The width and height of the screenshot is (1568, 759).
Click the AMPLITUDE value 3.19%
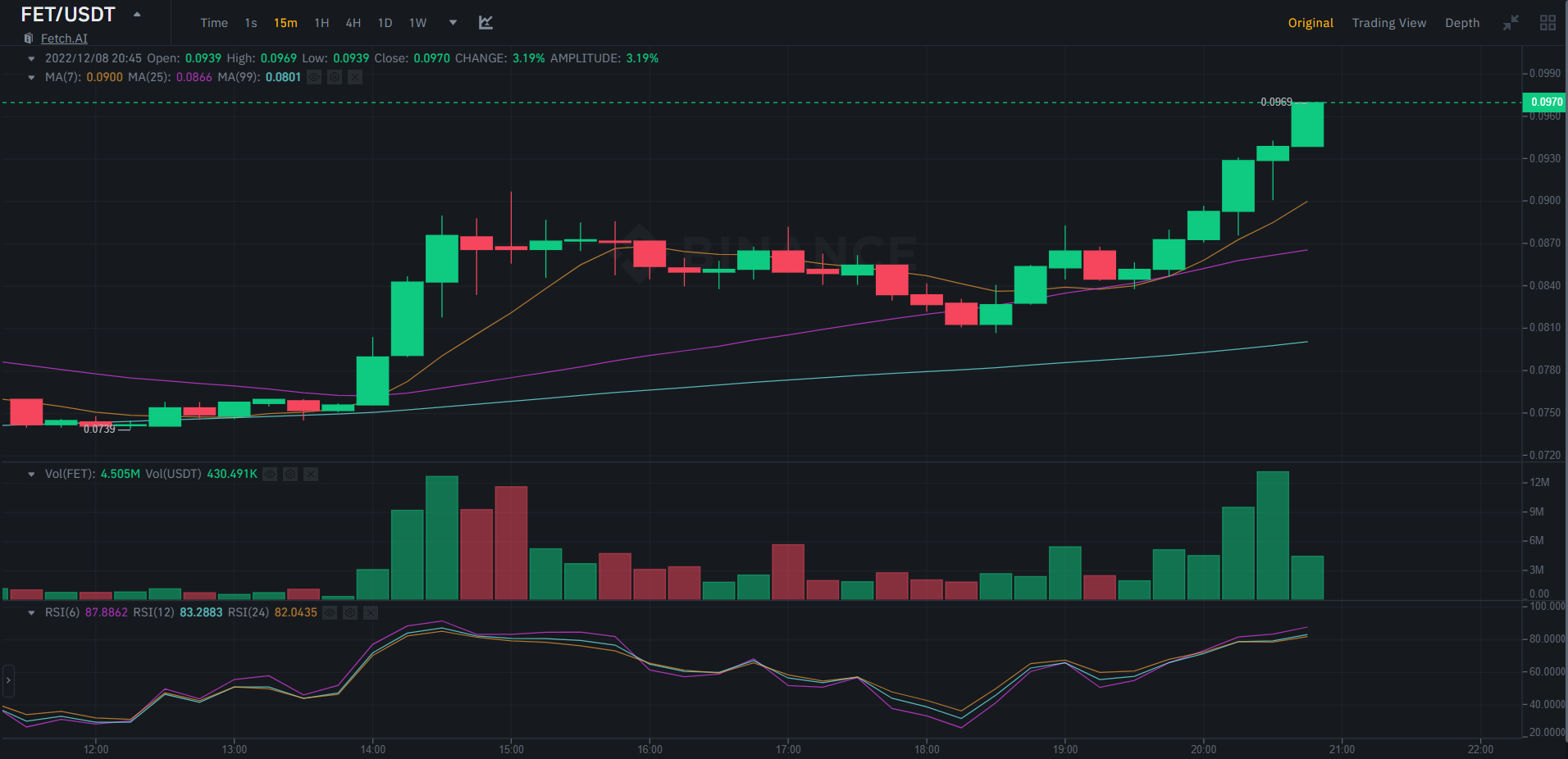pos(642,58)
